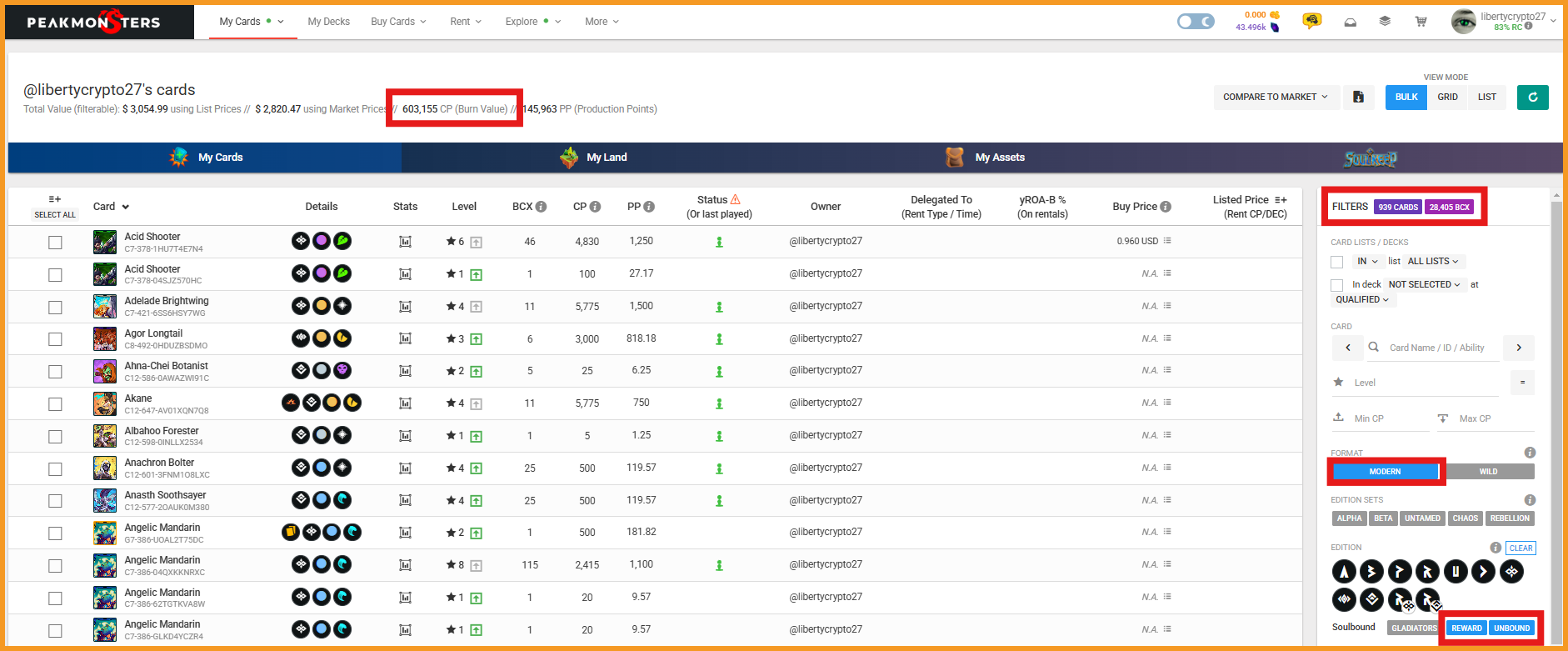Switch the view mode to Grid
1568x651 pixels.
pyautogui.click(x=1447, y=97)
